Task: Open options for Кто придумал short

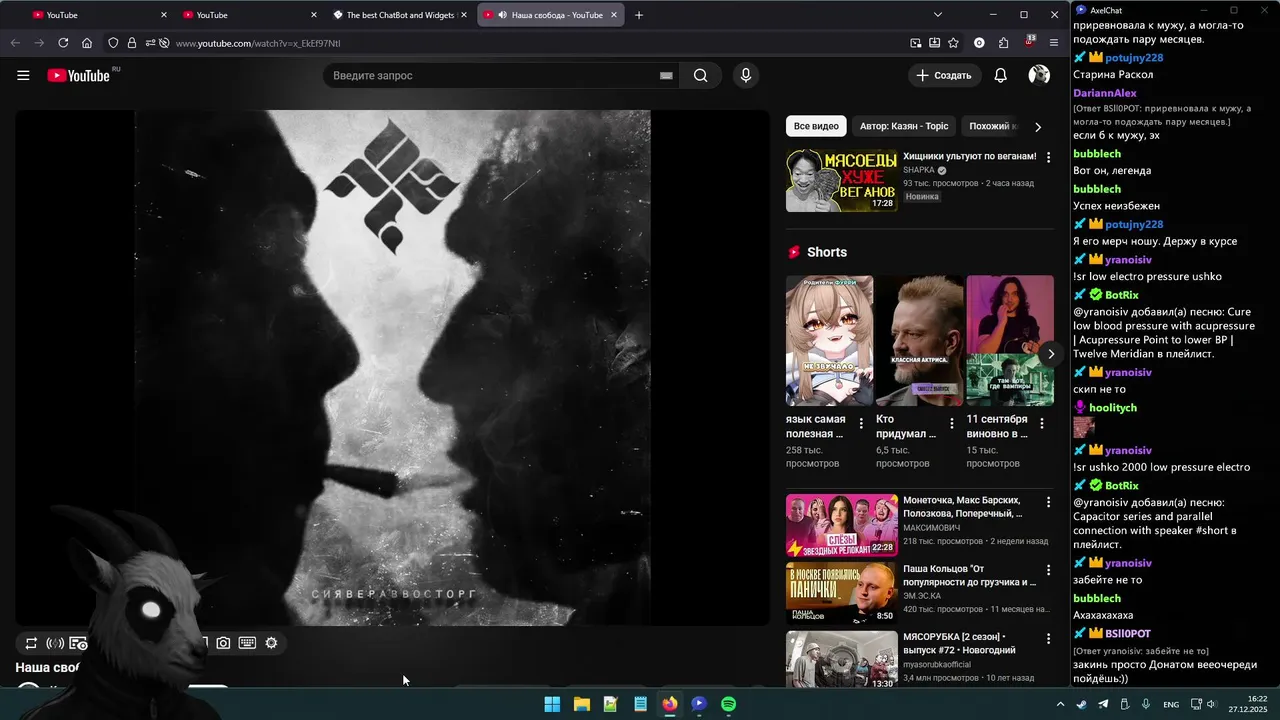Action: (x=951, y=423)
